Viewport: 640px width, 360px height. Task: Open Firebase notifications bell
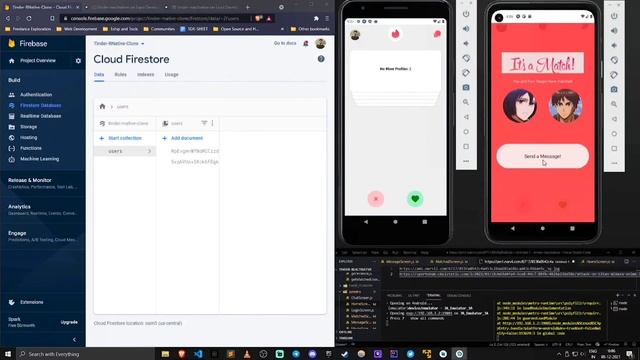[x=306, y=43]
